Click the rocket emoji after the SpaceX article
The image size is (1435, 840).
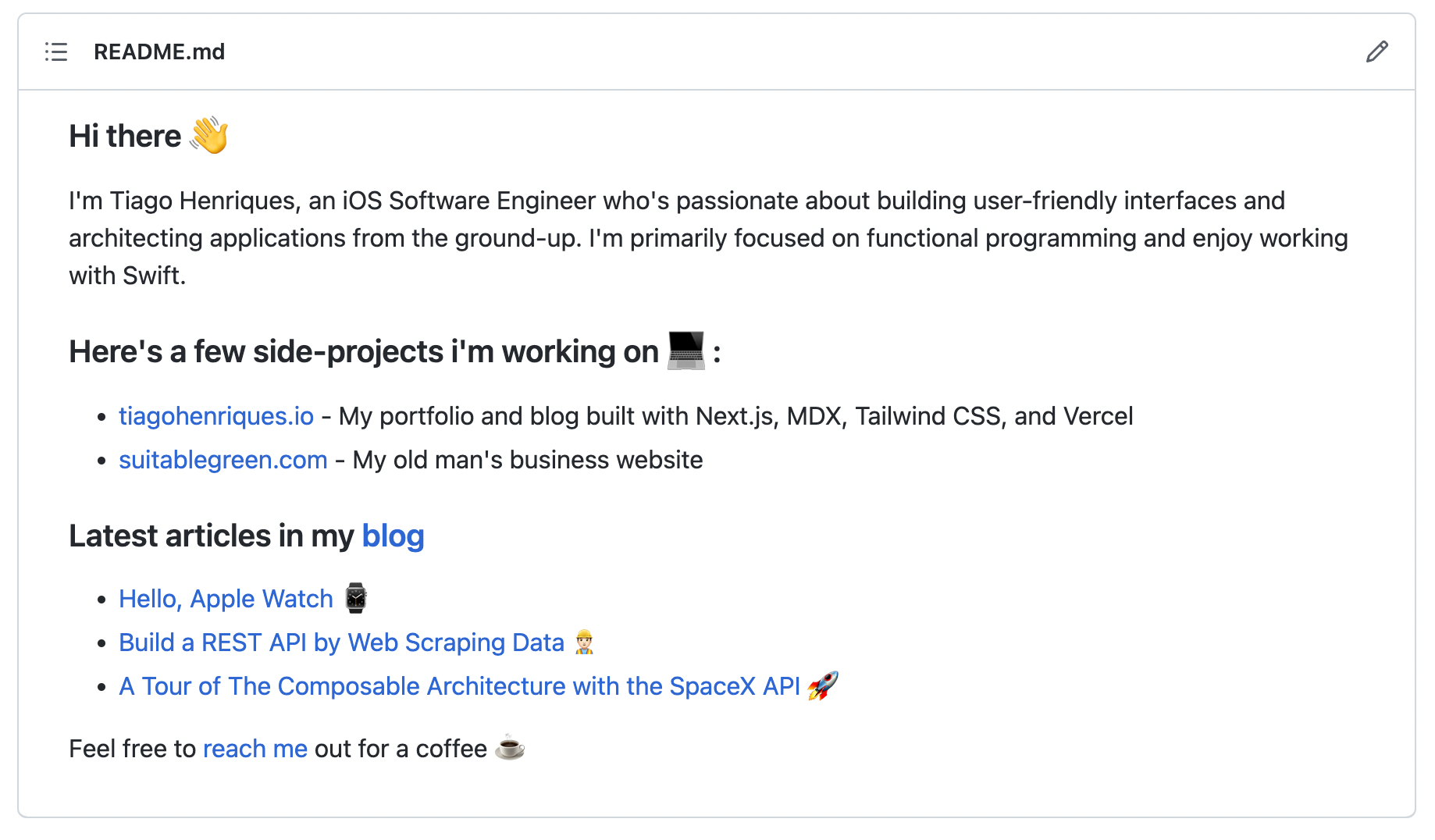click(x=824, y=685)
